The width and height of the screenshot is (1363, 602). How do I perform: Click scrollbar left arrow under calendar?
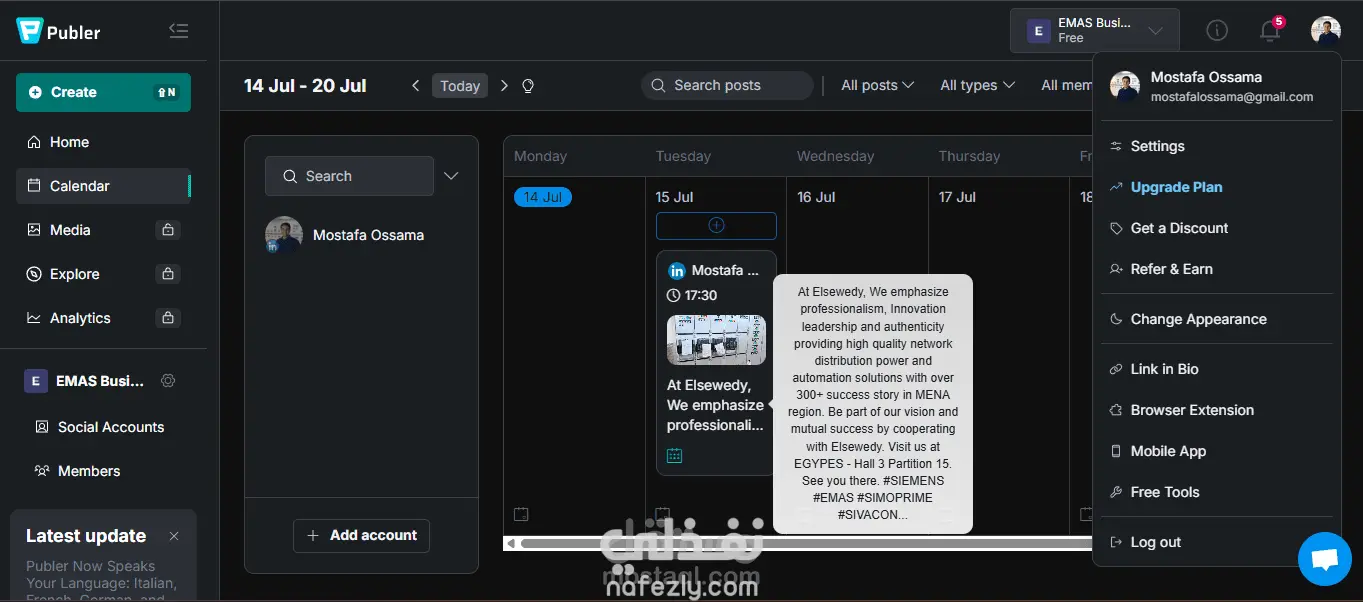point(511,543)
